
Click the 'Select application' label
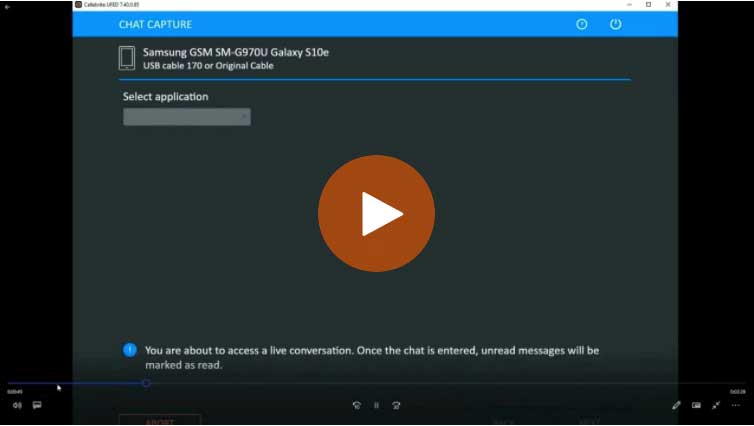pyautogui.click(x=165, y=97)
